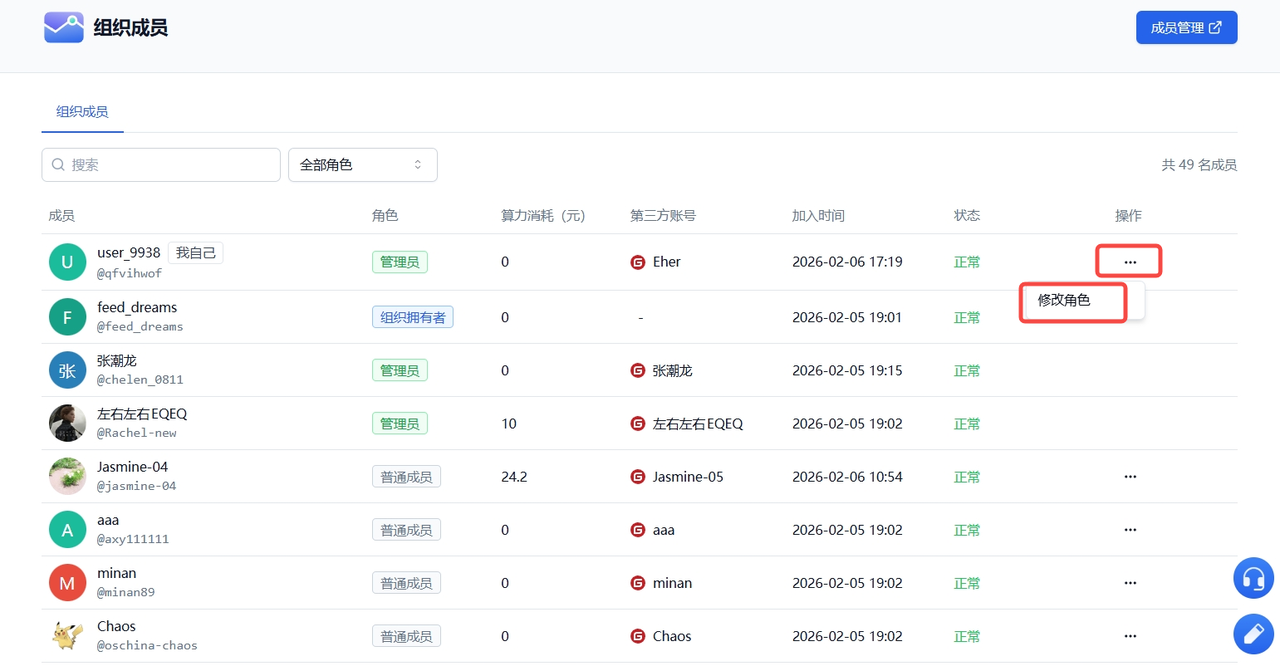Viewport: 1280px width, 666px height.
Task: Click the 普通成员 tag in aaa row
Action: point(406,530)
